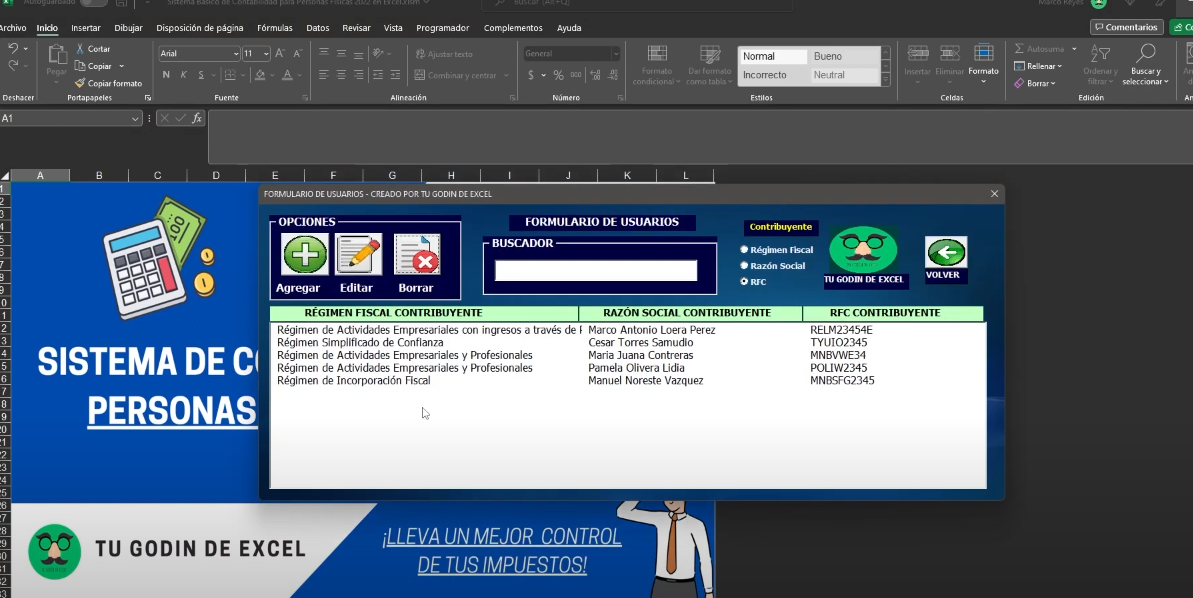Open the Insertar ribbon tab
This screenshot has width=1193, height=598.
pyautogui.click(x=86, y=28)
